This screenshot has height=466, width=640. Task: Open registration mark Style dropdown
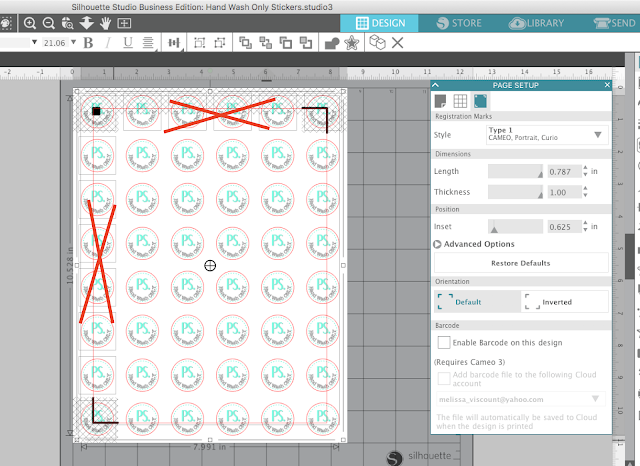pyautogui.click(x=547, y=134)
